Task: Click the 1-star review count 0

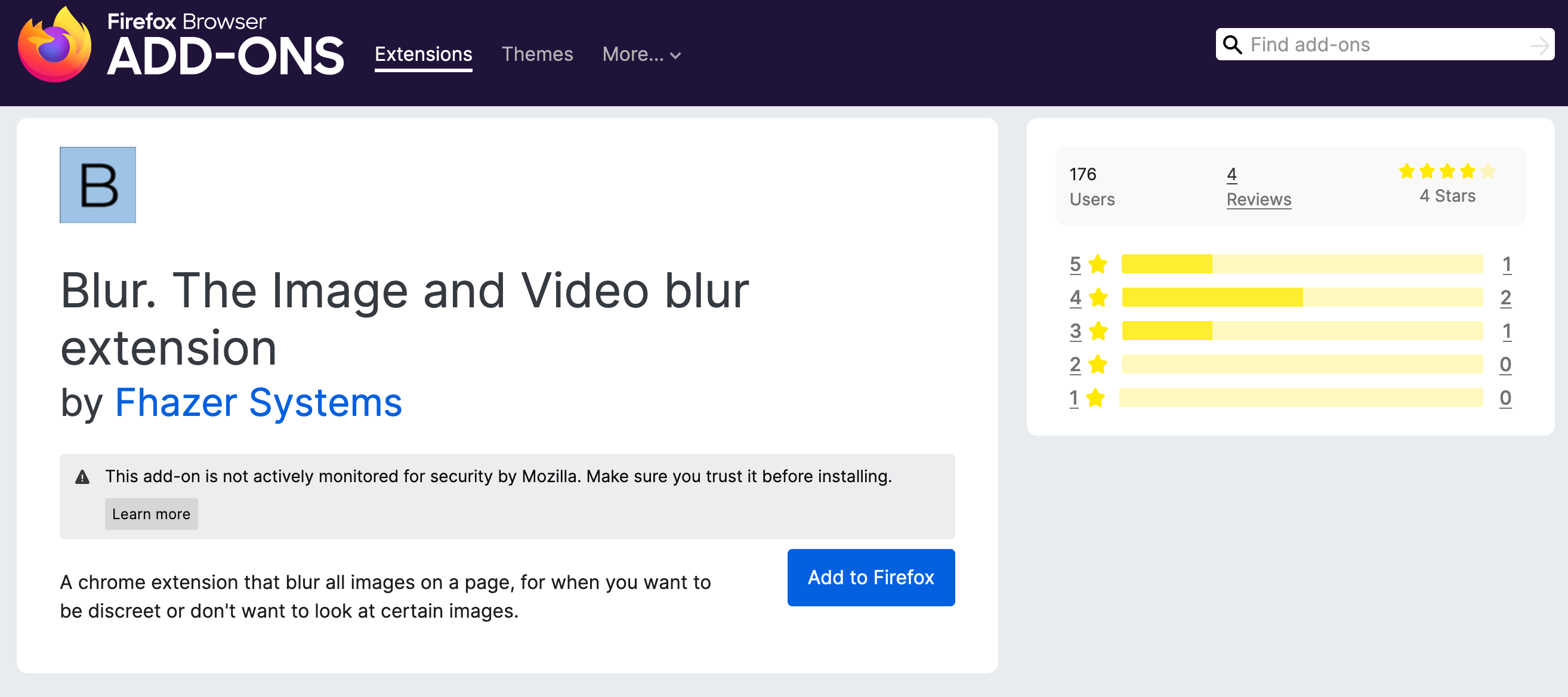Action: (x=1505, y=398)
